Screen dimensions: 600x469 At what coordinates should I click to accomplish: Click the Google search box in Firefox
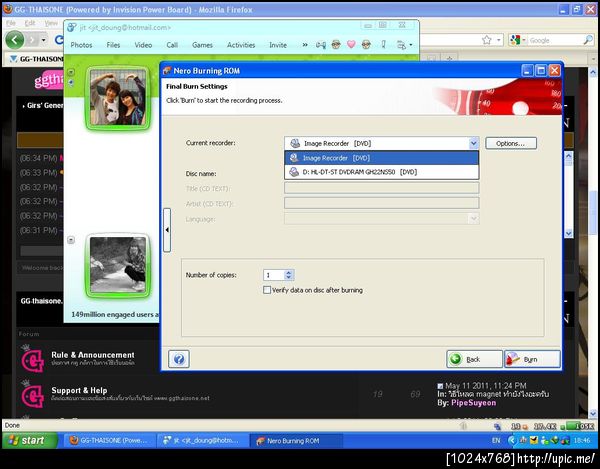coord(555,40)
